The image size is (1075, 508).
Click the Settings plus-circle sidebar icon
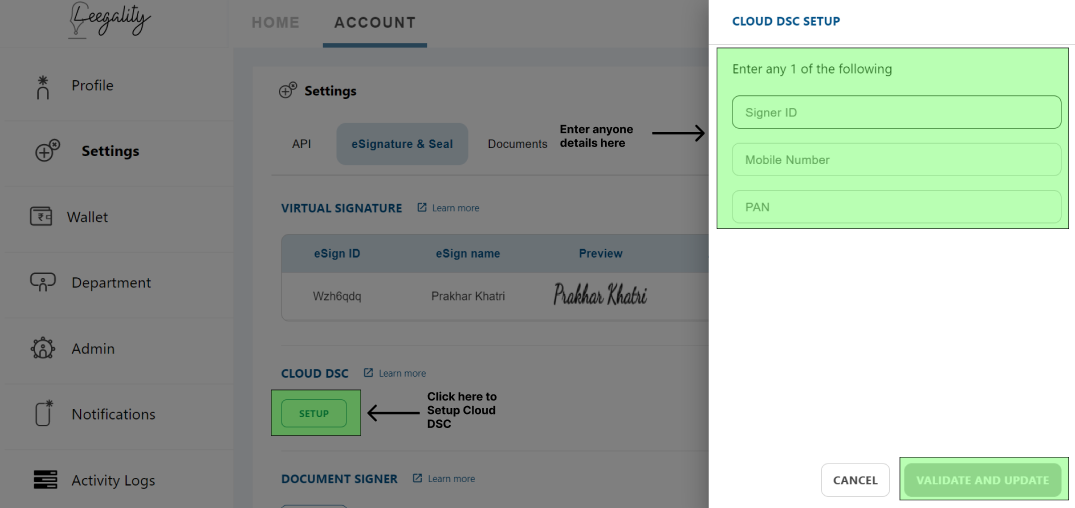click(47, 151)
